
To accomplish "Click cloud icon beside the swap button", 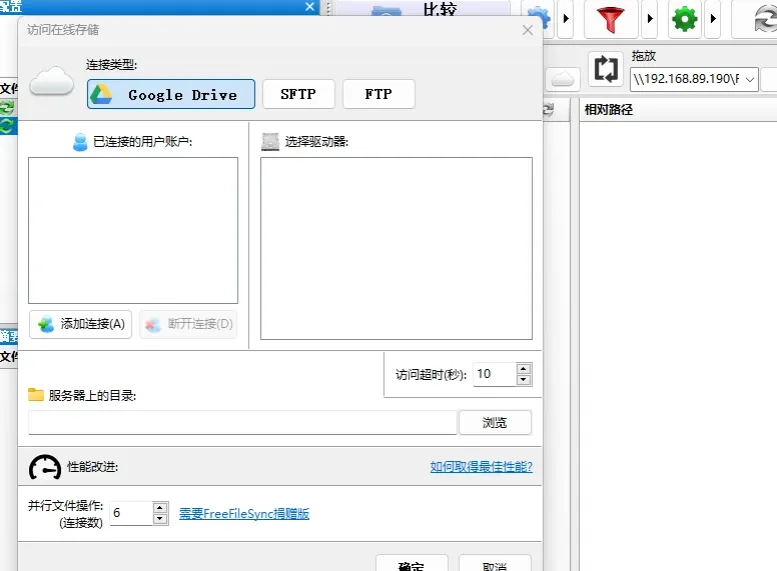I will [x=563, y=79].
